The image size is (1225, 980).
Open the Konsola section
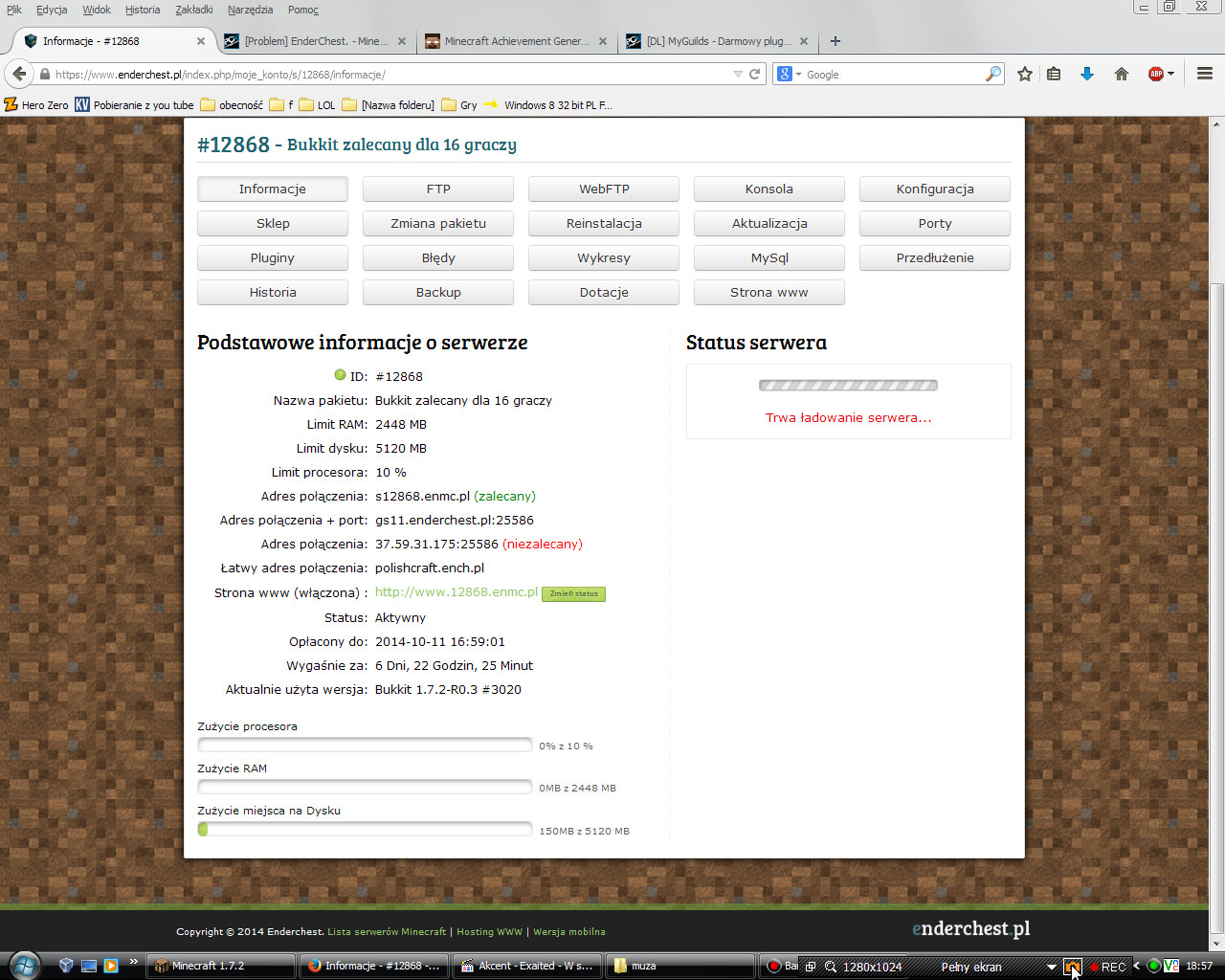769,189
